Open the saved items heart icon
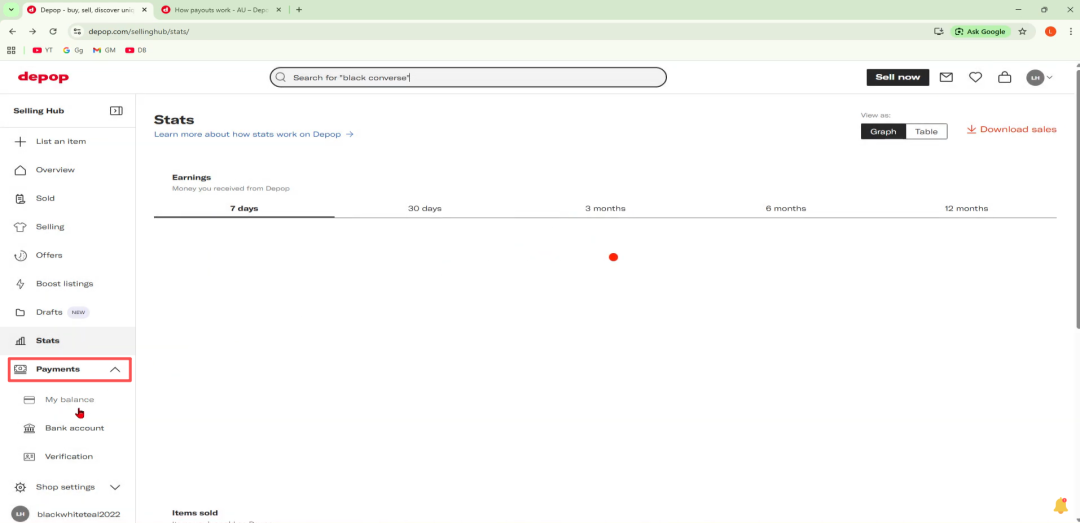This screenshot has height=523, width=1080. point(975,77)
